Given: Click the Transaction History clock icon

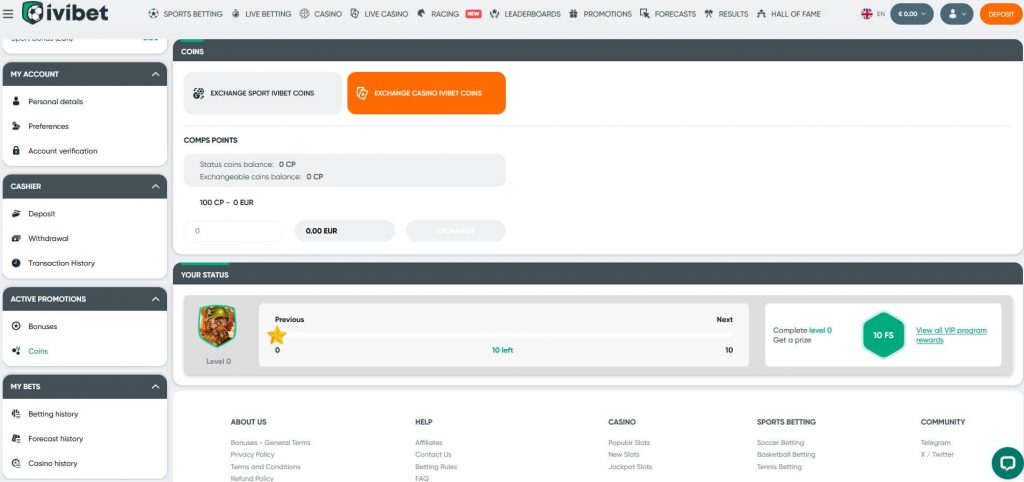Looking at the screenshot, I should 17,263.
